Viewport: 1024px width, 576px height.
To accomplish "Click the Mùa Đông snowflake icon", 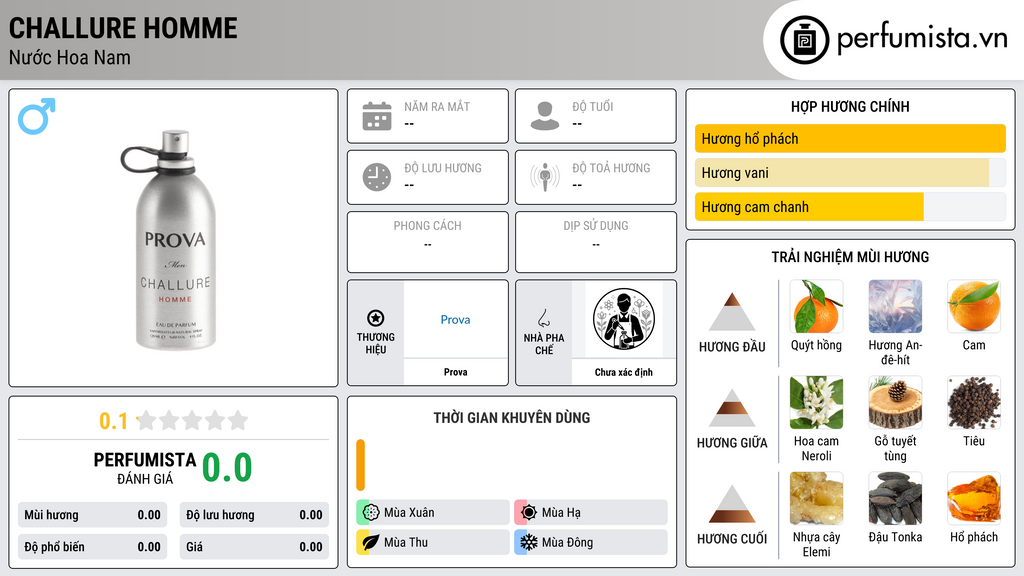I will [528, 542].
